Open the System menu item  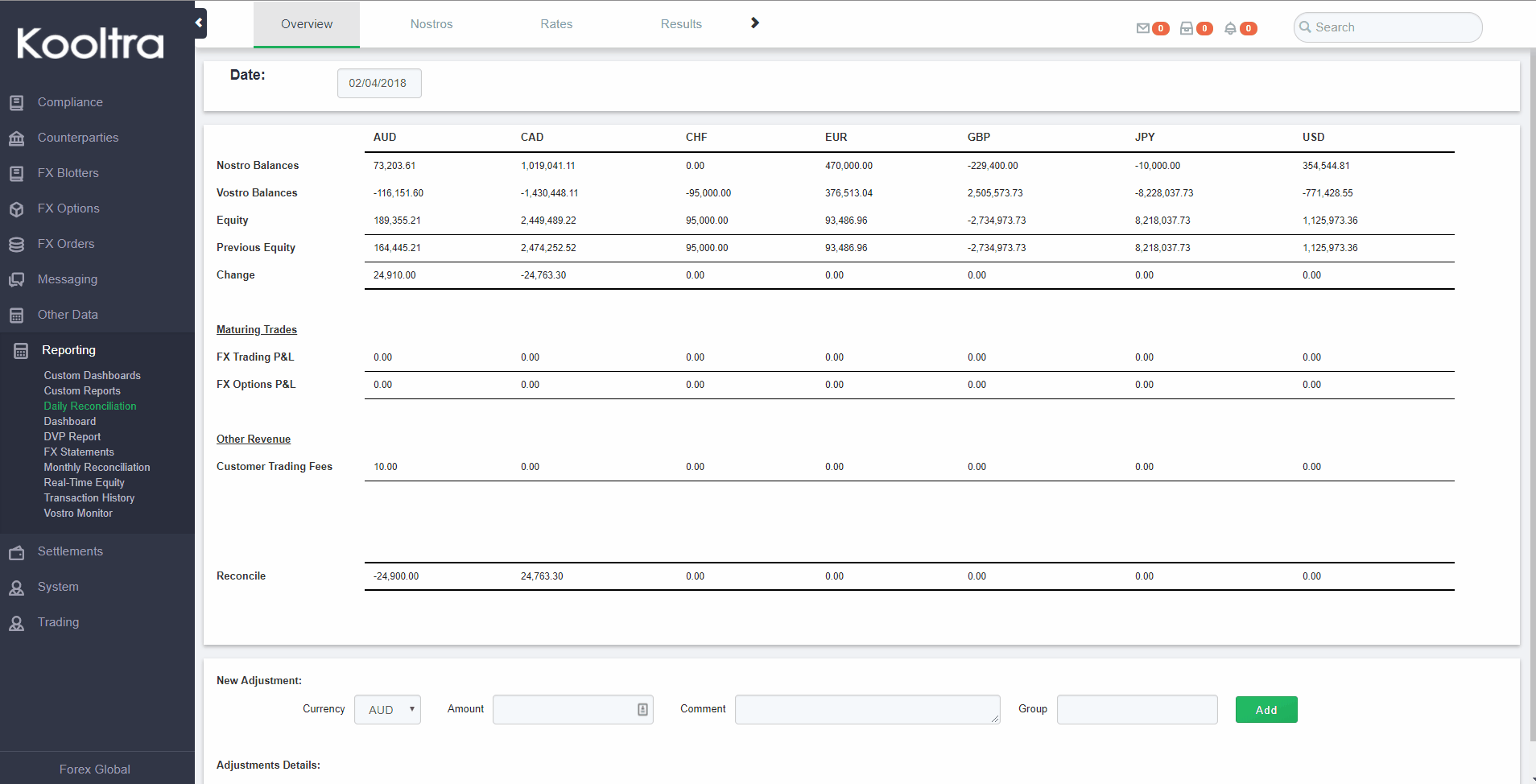click(58, 587)
